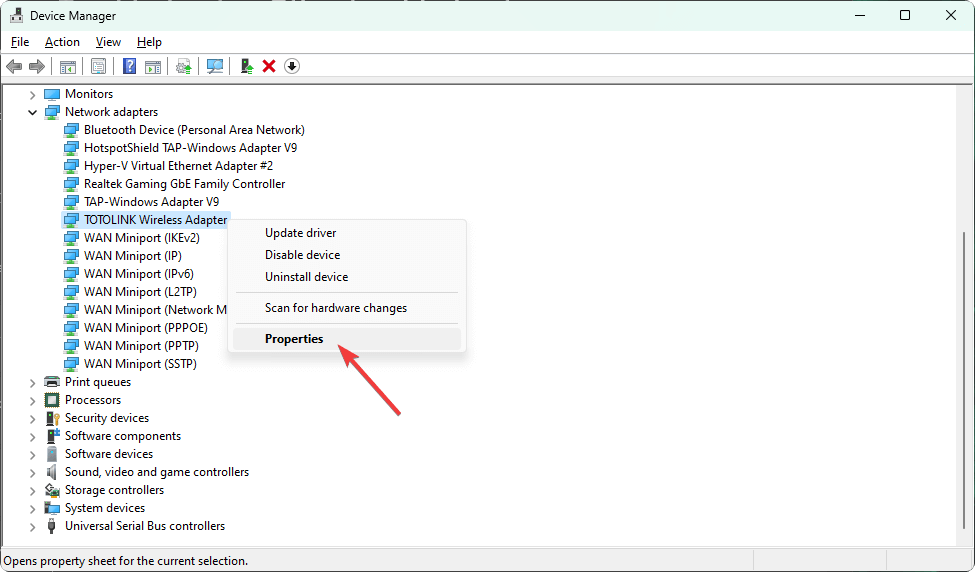The width and height of the screenshot is (975, 572).
Task: Select WAN Miniport (IKEv2)
Action: coord(142,238)
